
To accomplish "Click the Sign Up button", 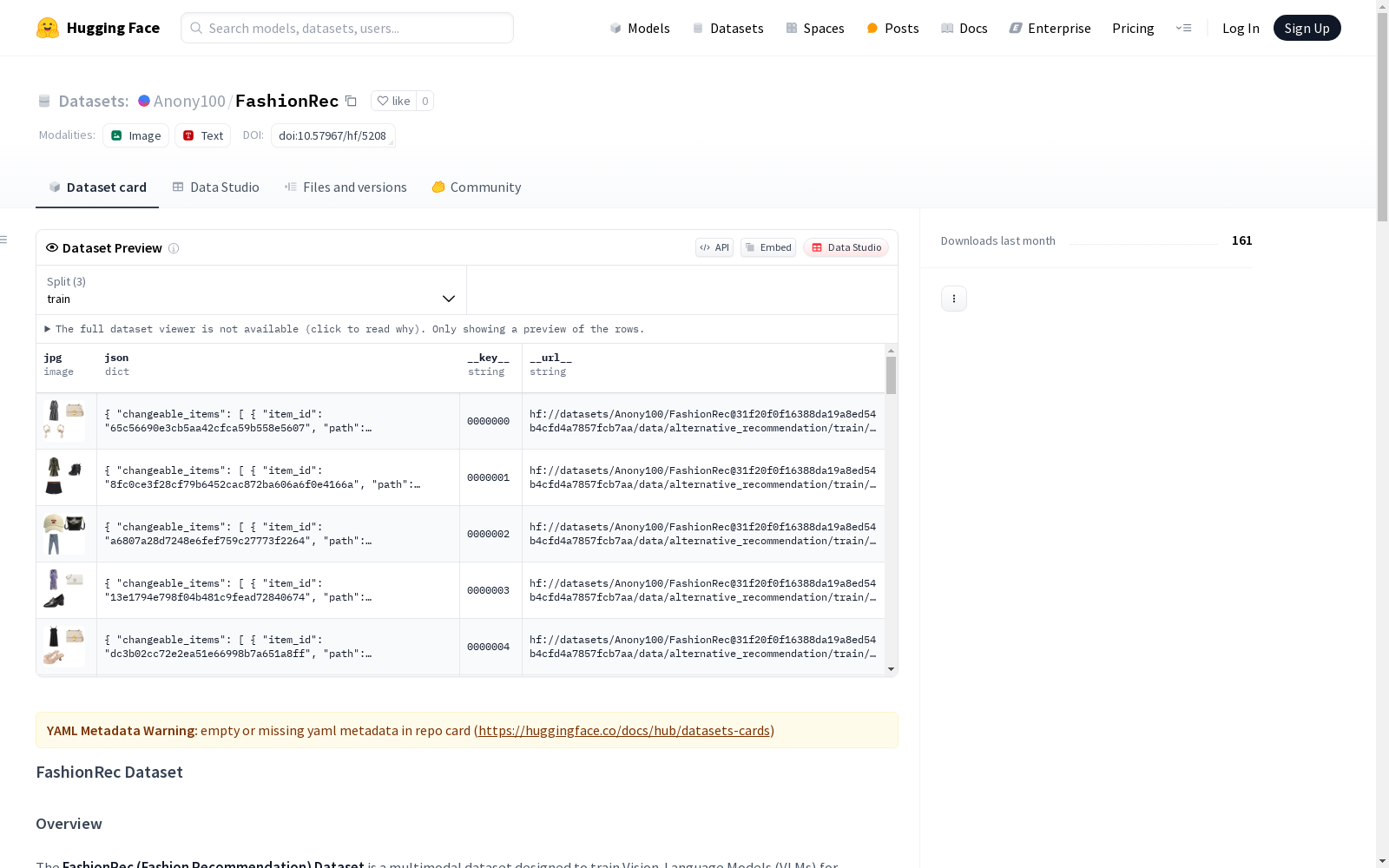I will pyautogui.click(x=1307, y=28).
